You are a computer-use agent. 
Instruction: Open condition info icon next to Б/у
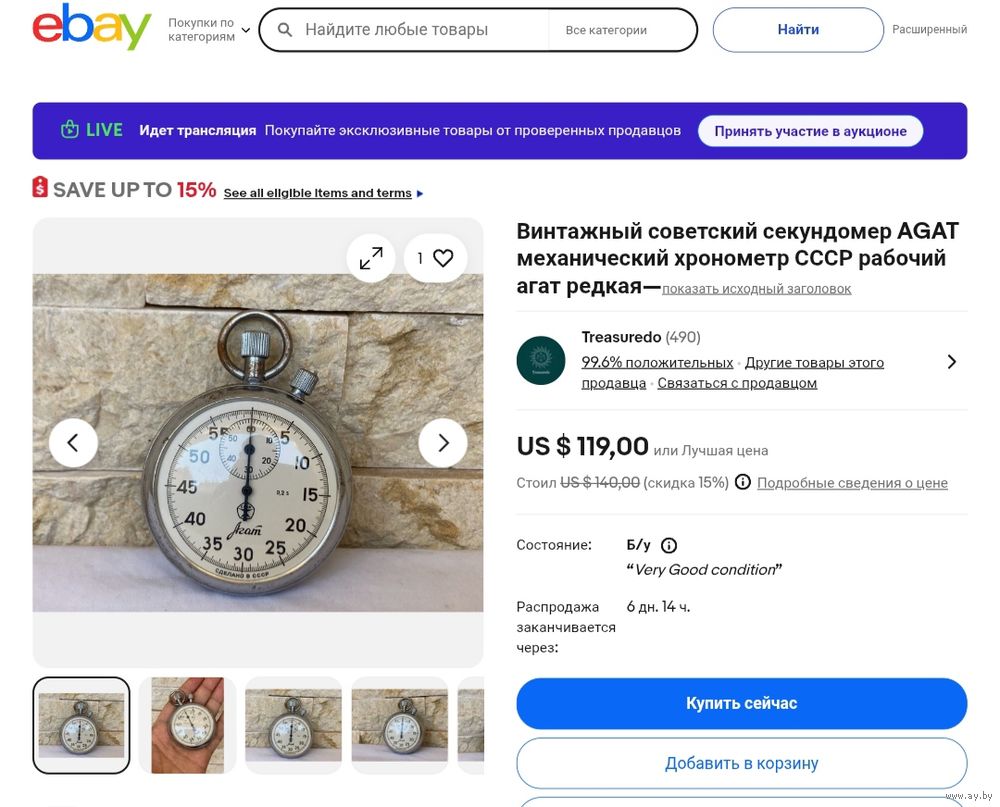pos(669,545)
